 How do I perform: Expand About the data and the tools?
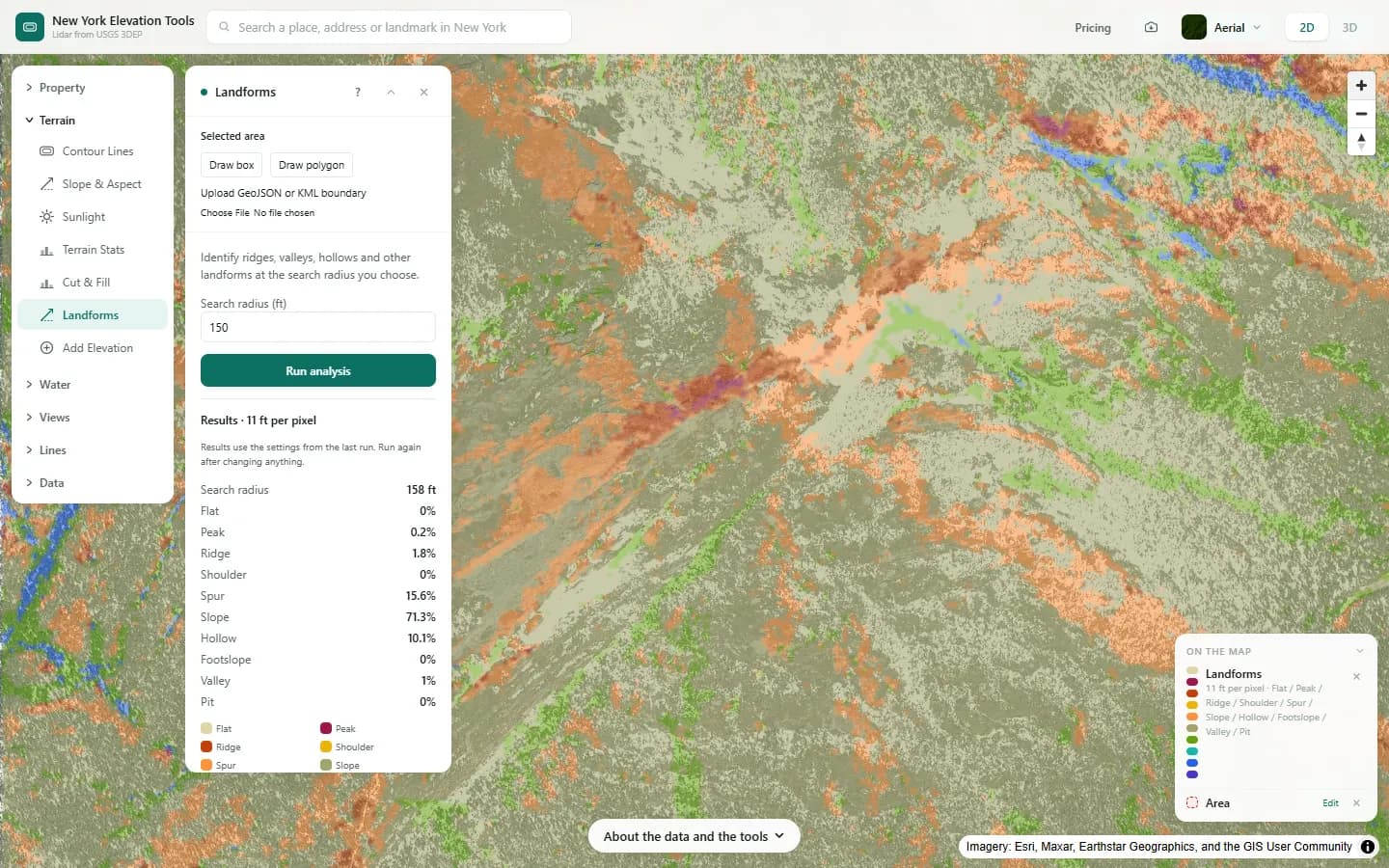pos(694,836)
